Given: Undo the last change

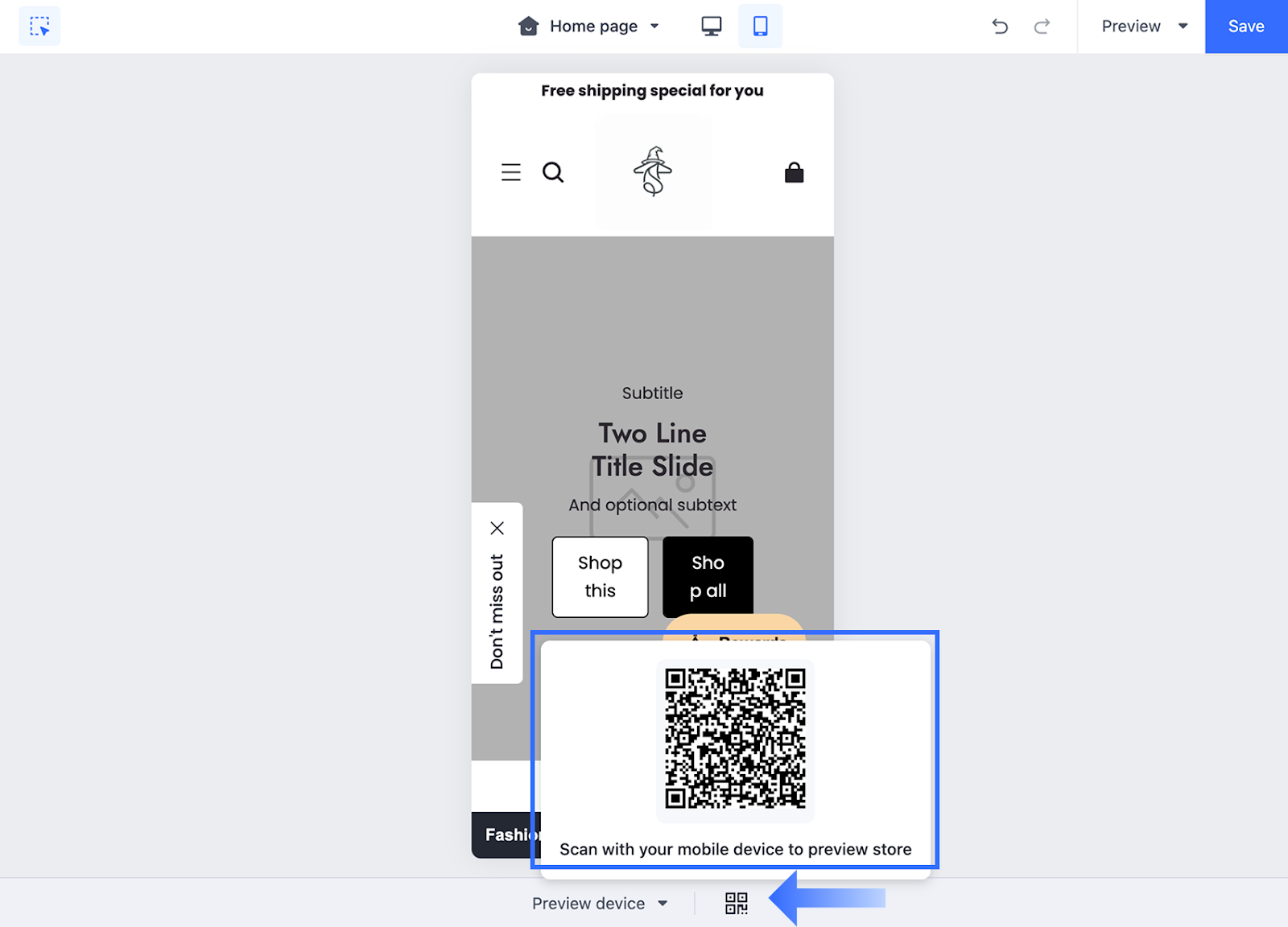Looking at the screenshot, I should tap(1000, 27).
